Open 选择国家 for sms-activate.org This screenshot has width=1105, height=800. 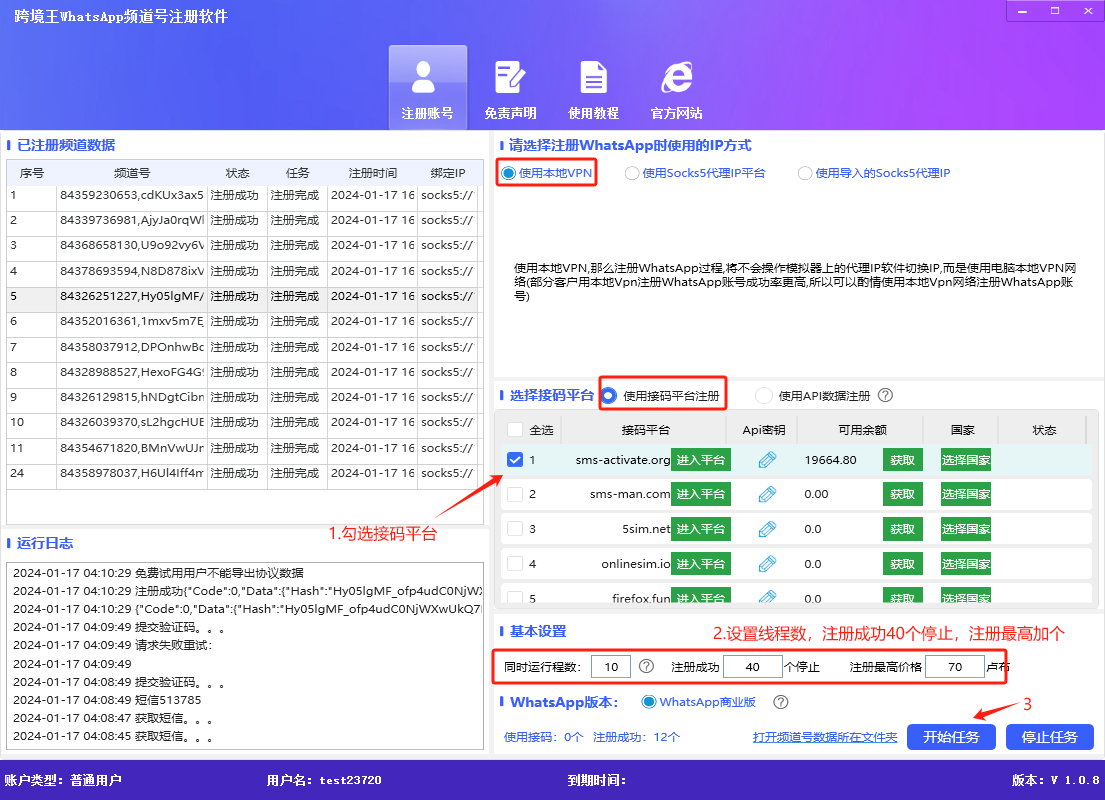965,460
